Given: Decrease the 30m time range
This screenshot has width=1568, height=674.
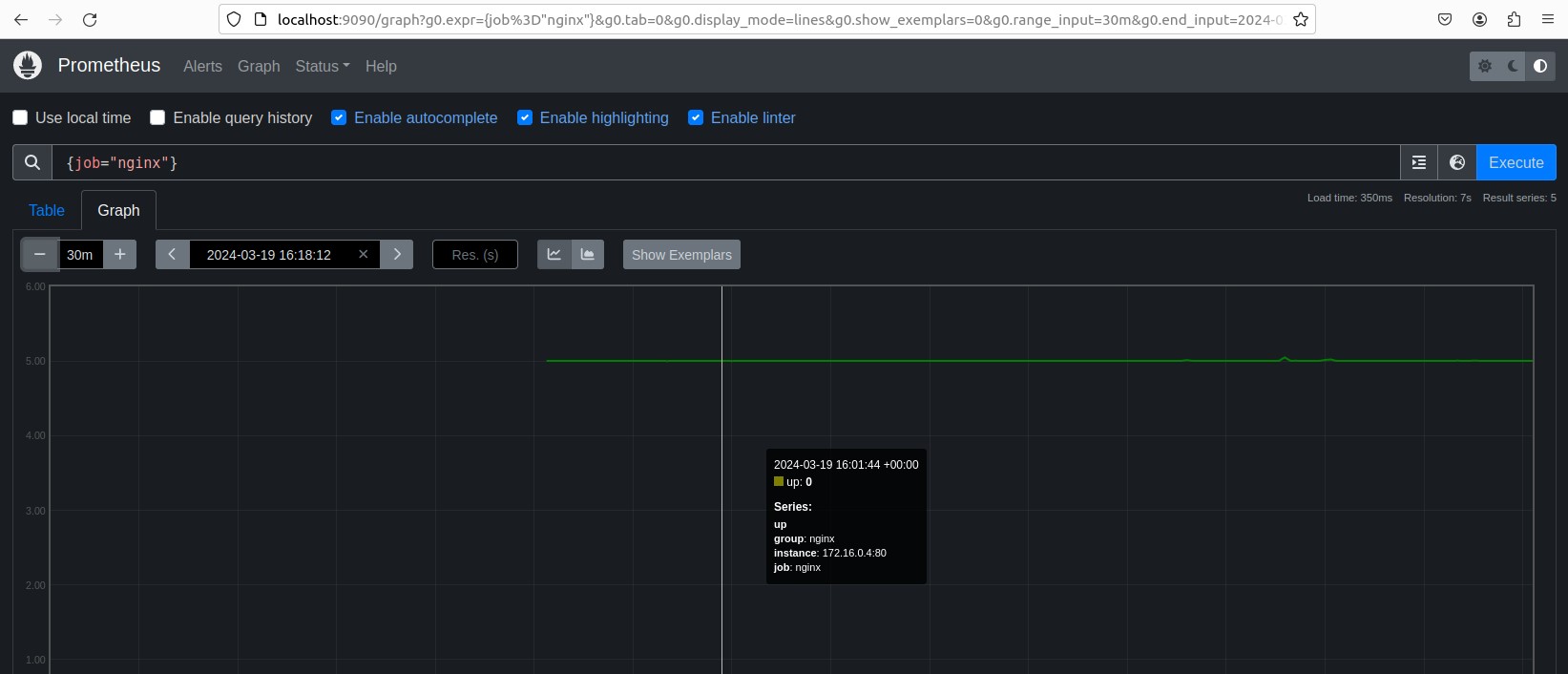Looking at the screenshot, I should (40, 255).
